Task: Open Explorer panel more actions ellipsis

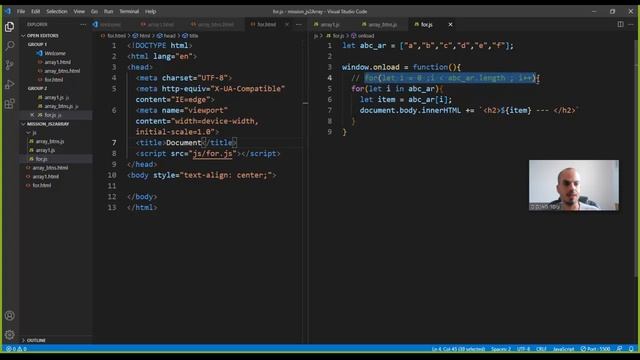Action: click(83, 24)
